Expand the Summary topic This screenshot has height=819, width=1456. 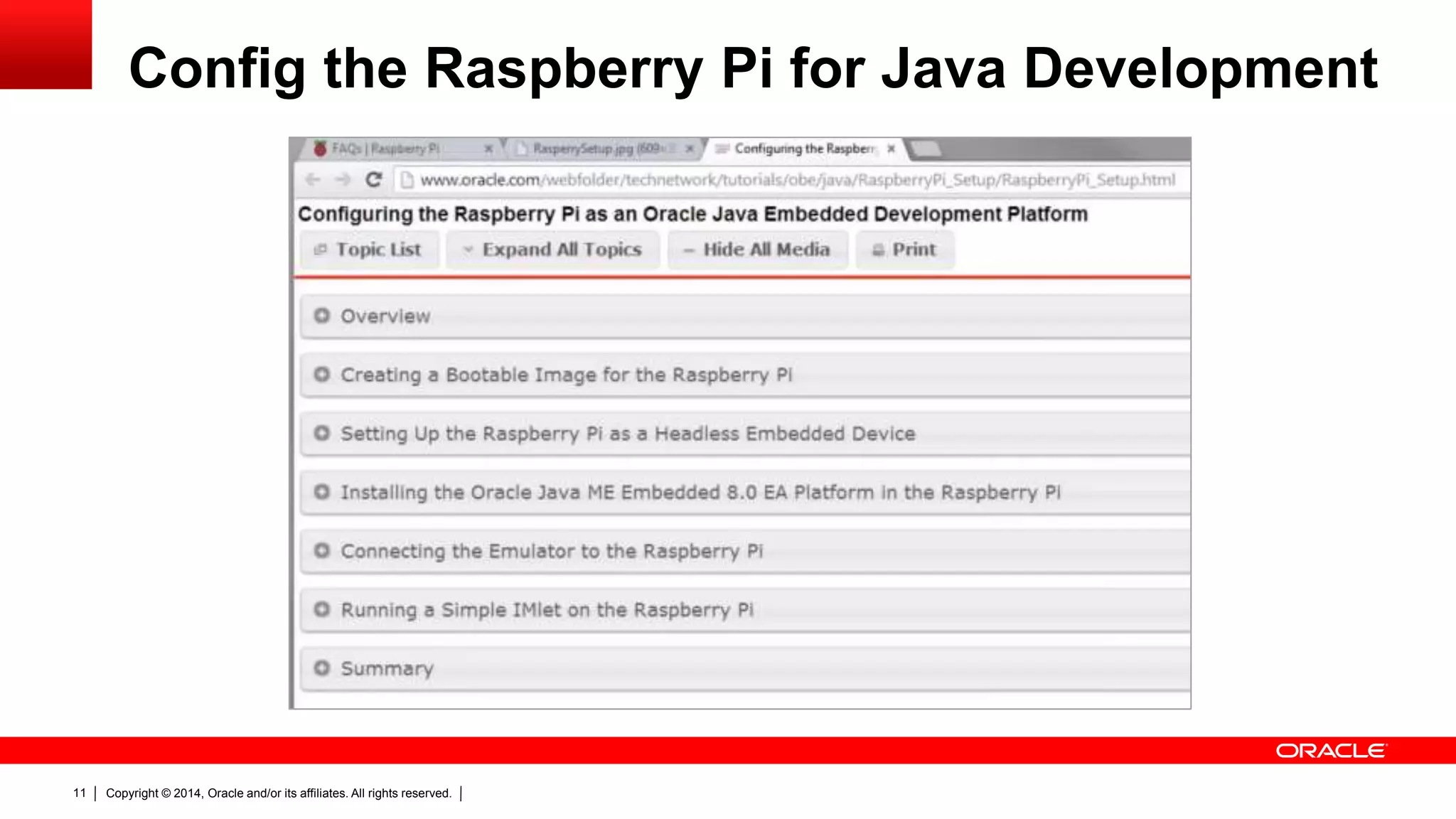[745, 669]
